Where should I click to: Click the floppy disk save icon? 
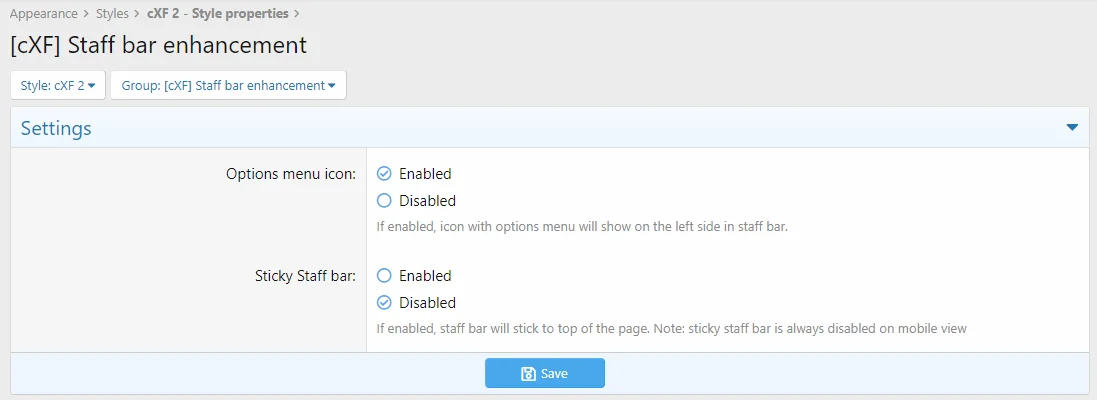tap(528, 374)
